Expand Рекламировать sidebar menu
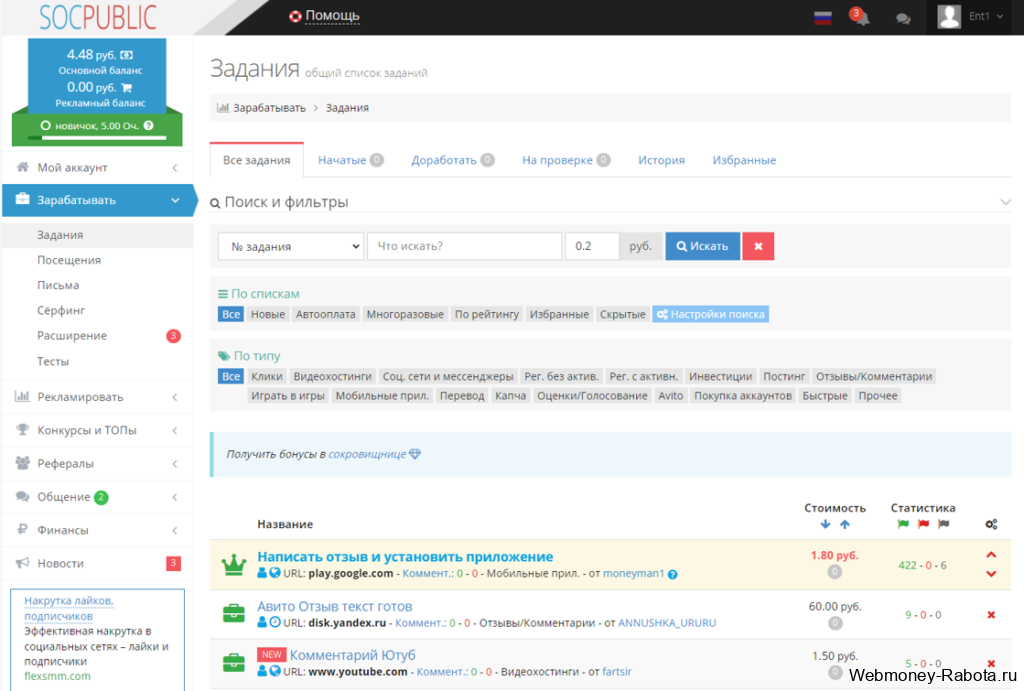This screenshot has width=1024, height=691. [98, 396]
